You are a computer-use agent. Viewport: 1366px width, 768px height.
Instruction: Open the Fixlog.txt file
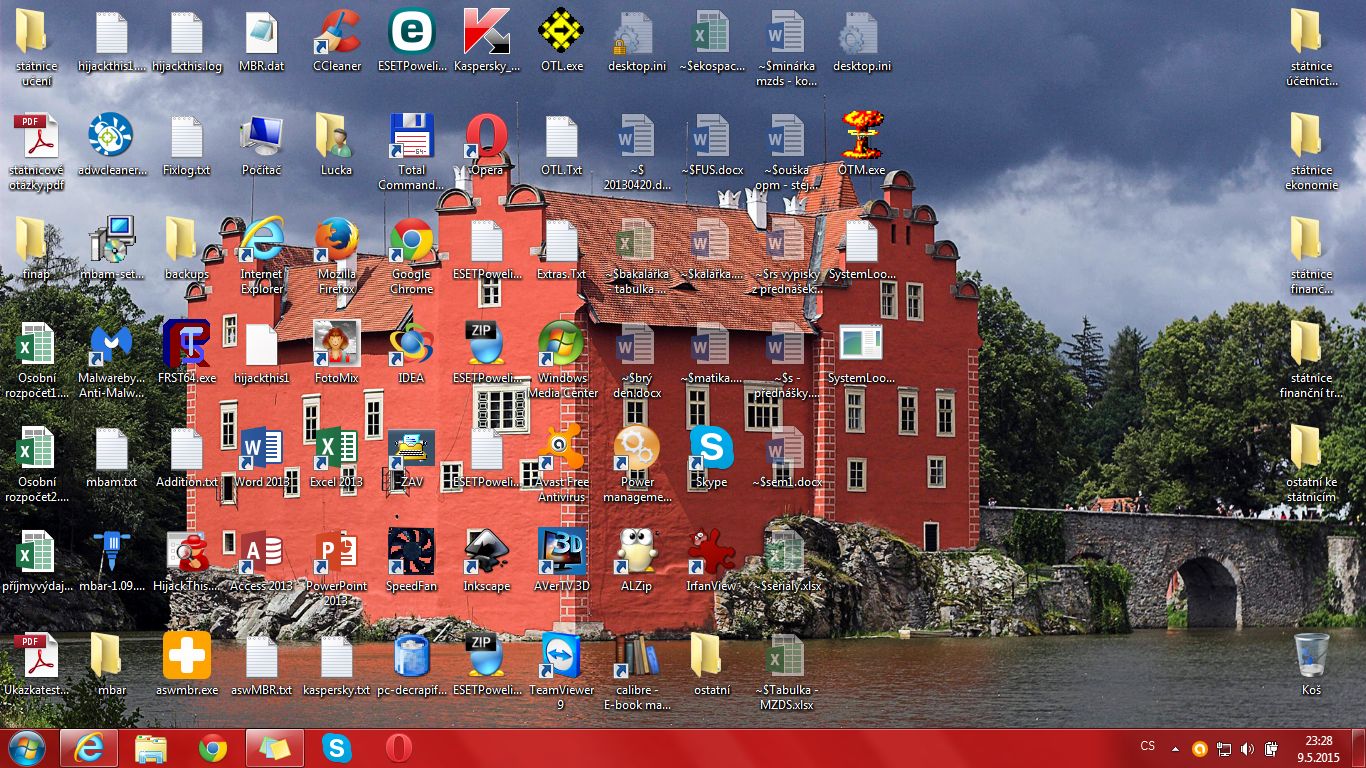click(187, 145)
